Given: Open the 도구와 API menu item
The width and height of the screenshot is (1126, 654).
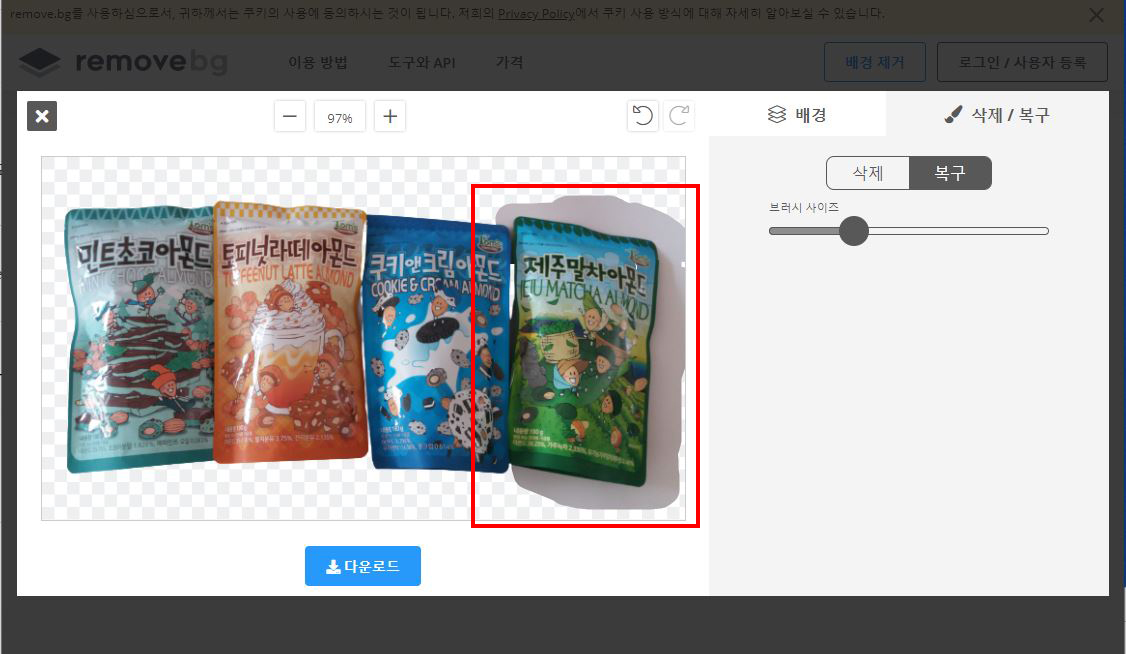Looking at the screenshot, I should click(x=422, y=62).
